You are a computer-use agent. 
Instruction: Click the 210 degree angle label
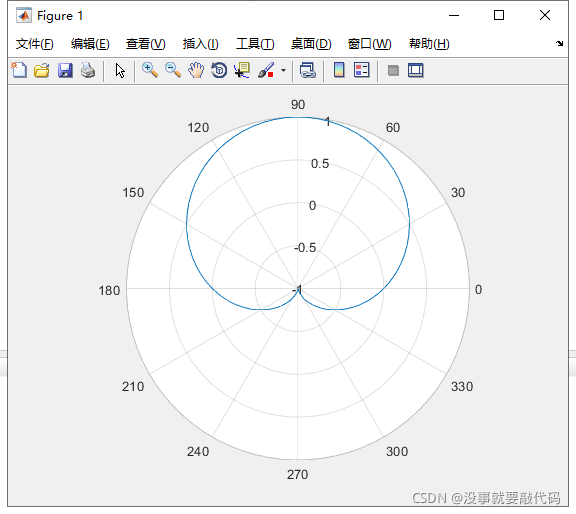[x=133, y=387]
